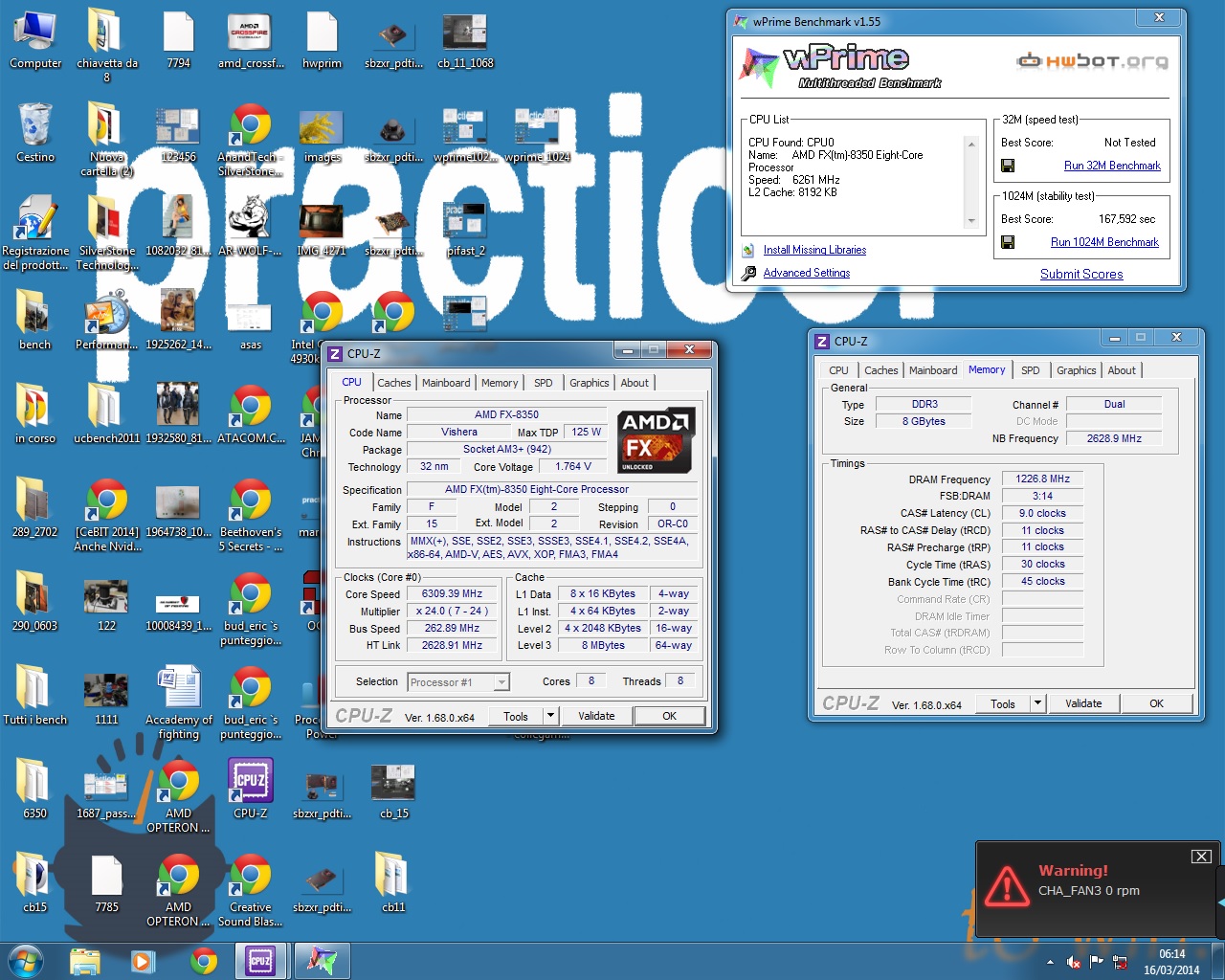Switch to Caches tab in CPU-Z CPU window
The image size is (1225, 980).
pos(393,383)
